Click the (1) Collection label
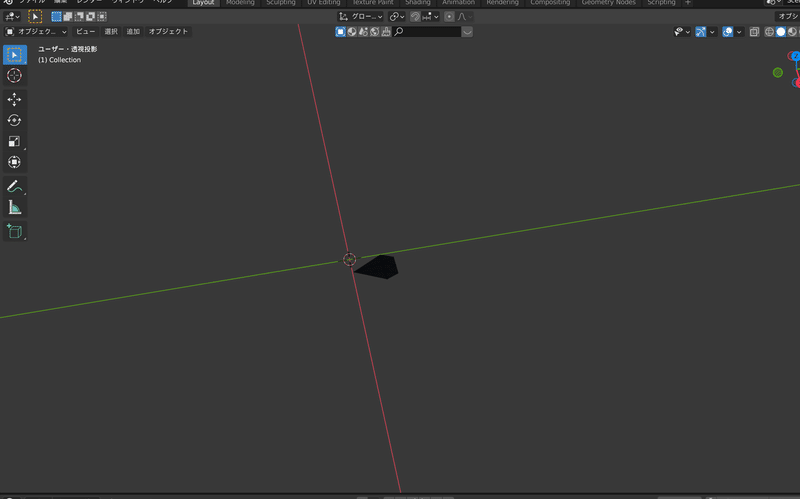Viewport: 800px width, 499px height. pos(59,60)
